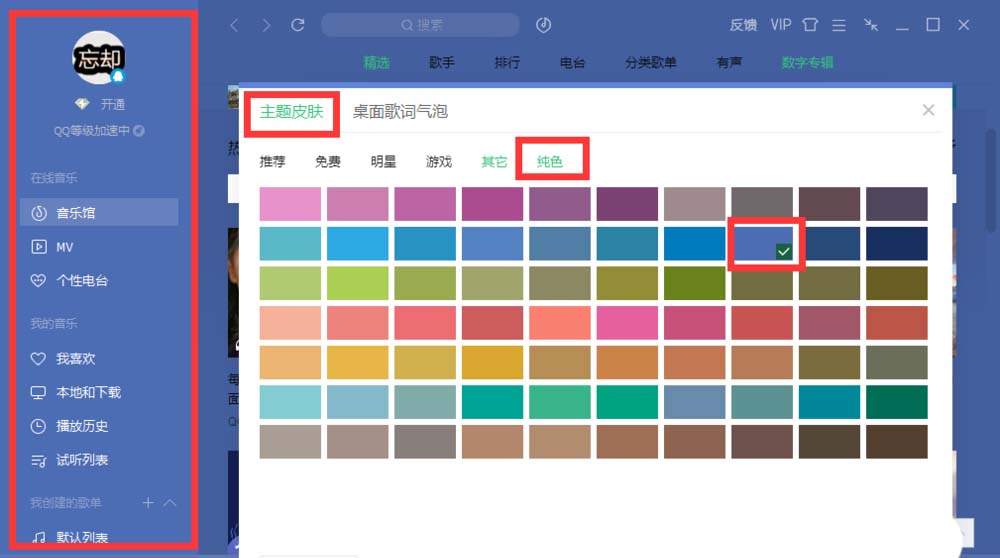
Task: Open the song recognition icon beside search
Action: tap(543, 25)
